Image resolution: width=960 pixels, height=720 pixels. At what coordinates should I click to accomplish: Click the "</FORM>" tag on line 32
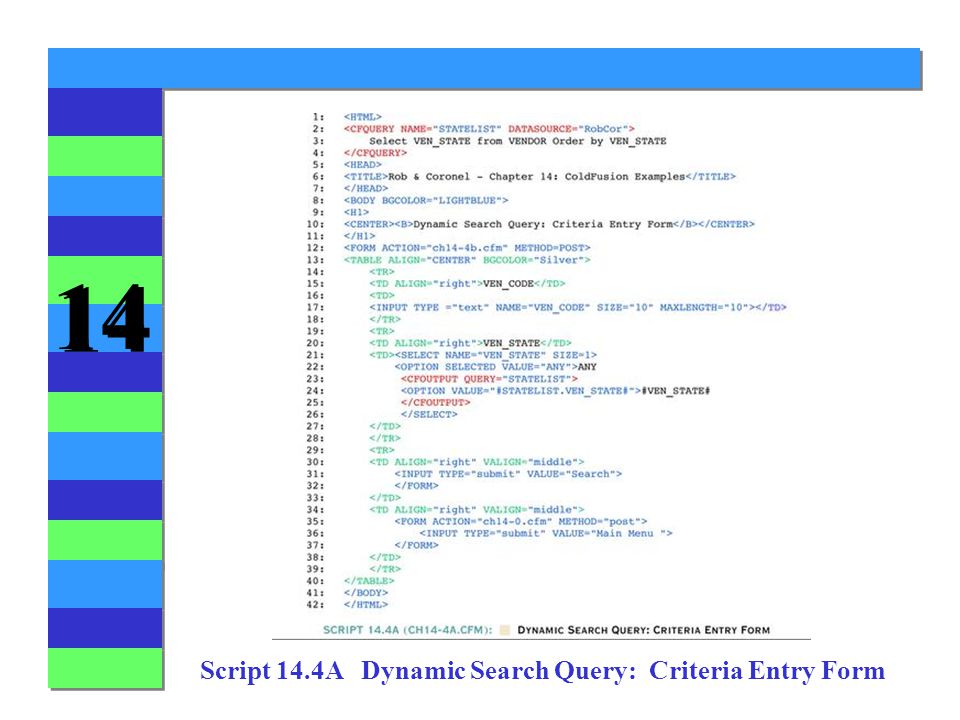[416, 486]
